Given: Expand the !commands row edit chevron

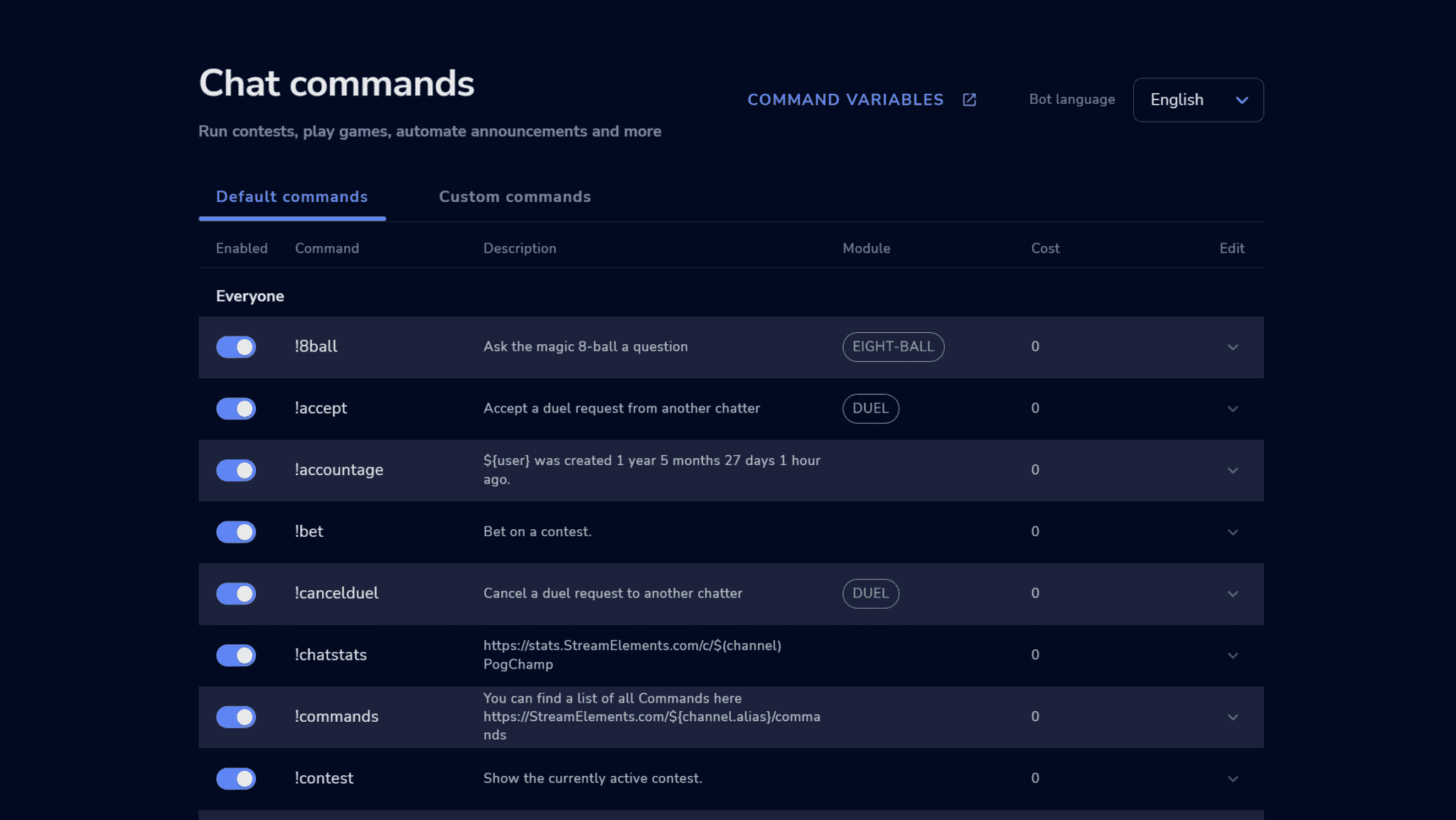Looking at the screenshot, I should point(1233,717).
